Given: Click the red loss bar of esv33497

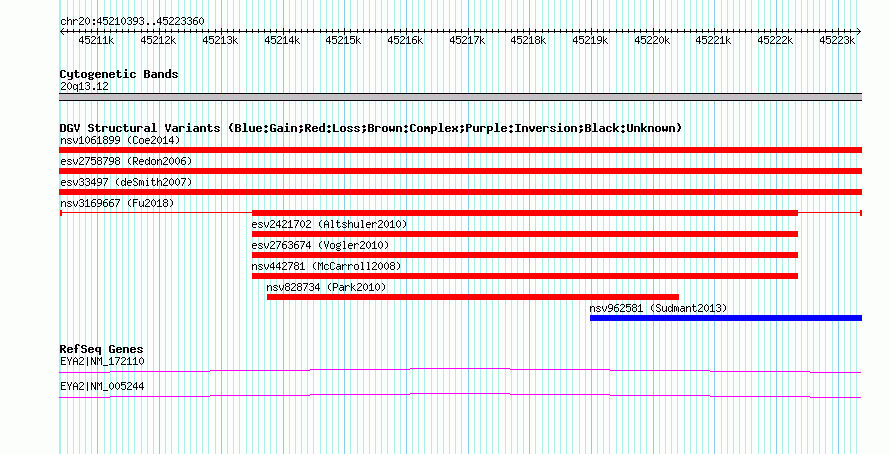Looking at the screenshot, I should tap(460, 192).
